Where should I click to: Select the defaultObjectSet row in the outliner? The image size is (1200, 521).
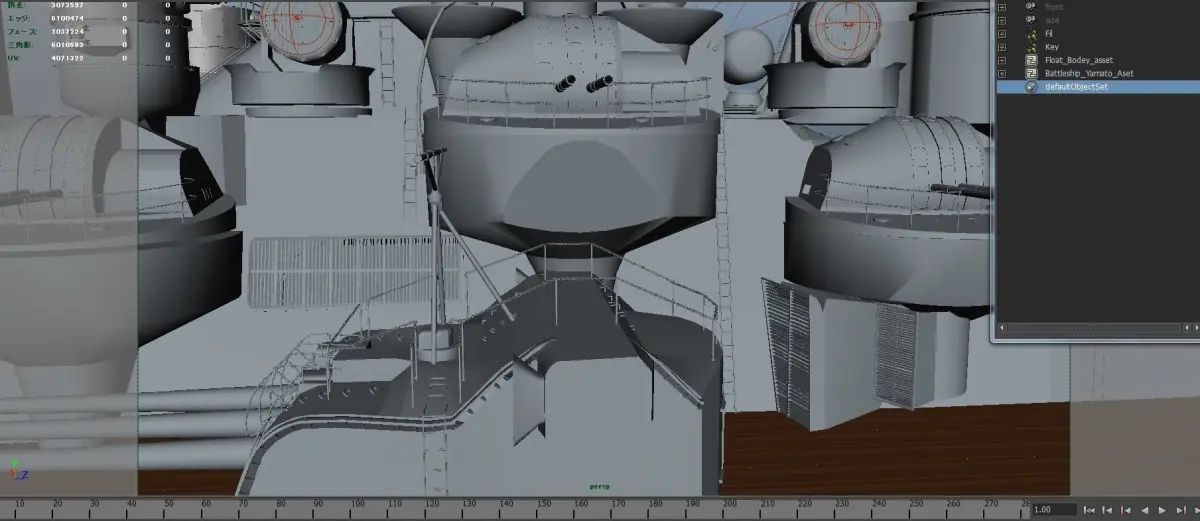1098,87
